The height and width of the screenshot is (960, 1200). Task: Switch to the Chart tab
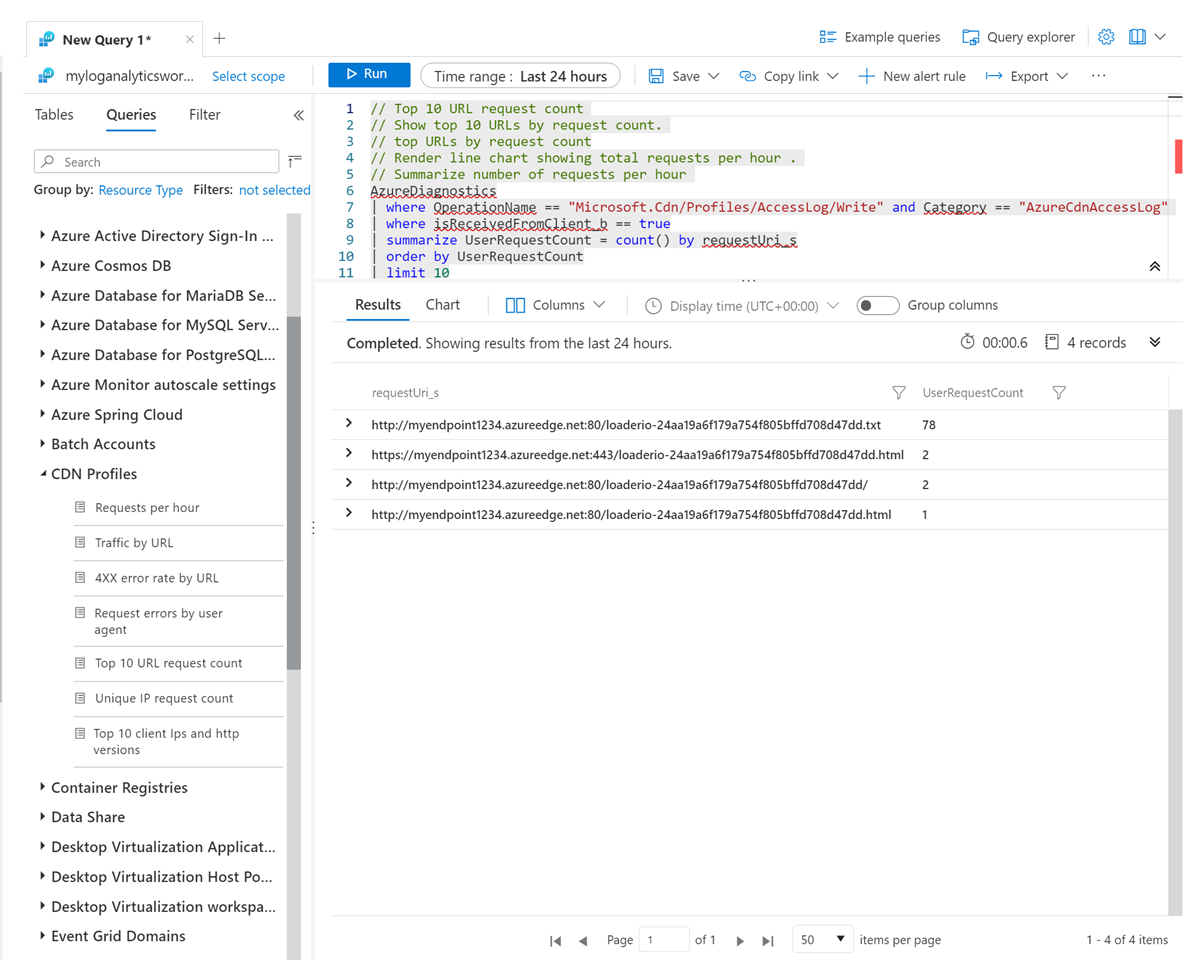point(443,305)
